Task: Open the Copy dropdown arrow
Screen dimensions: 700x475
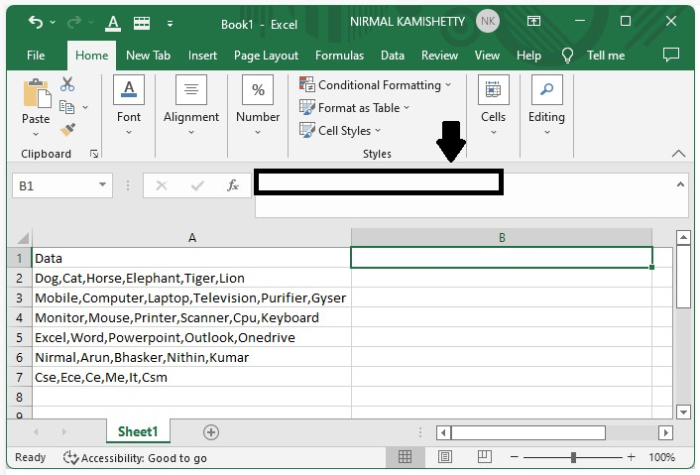Action: pyautogui.click(x=85, y=107)
